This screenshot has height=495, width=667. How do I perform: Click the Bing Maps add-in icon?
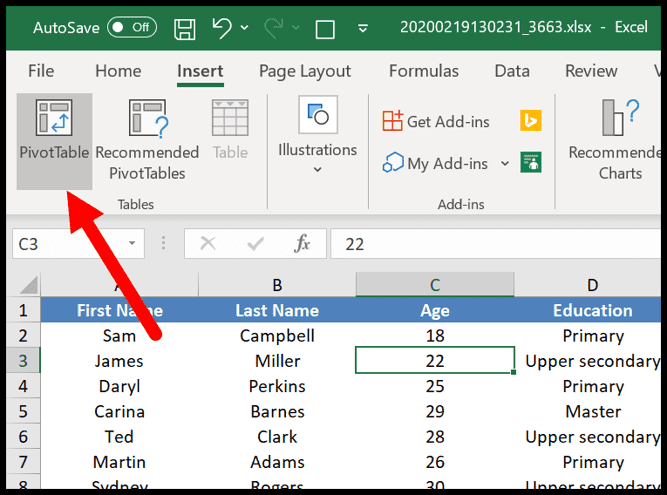[530, 120]
